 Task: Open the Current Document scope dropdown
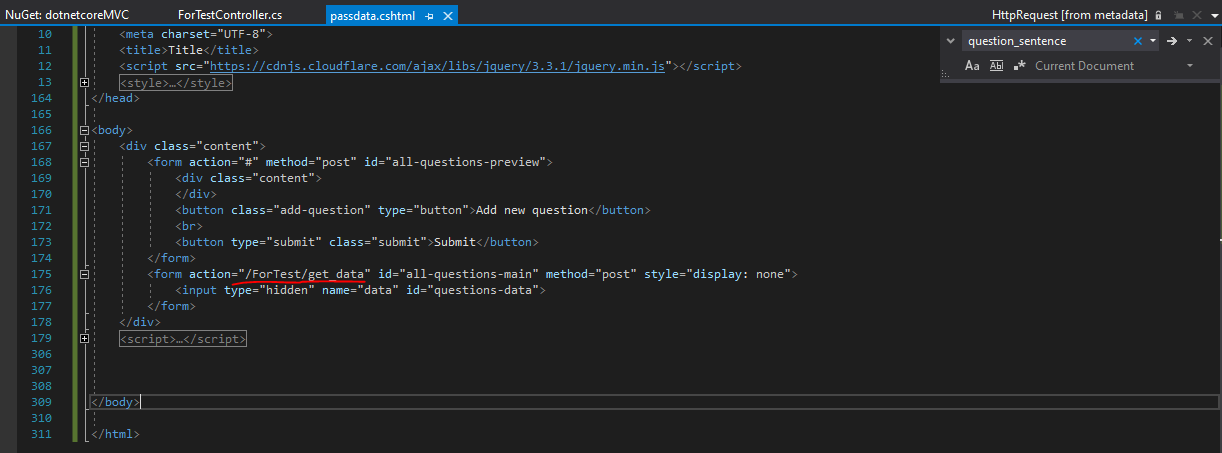[x=1190, y=66]
